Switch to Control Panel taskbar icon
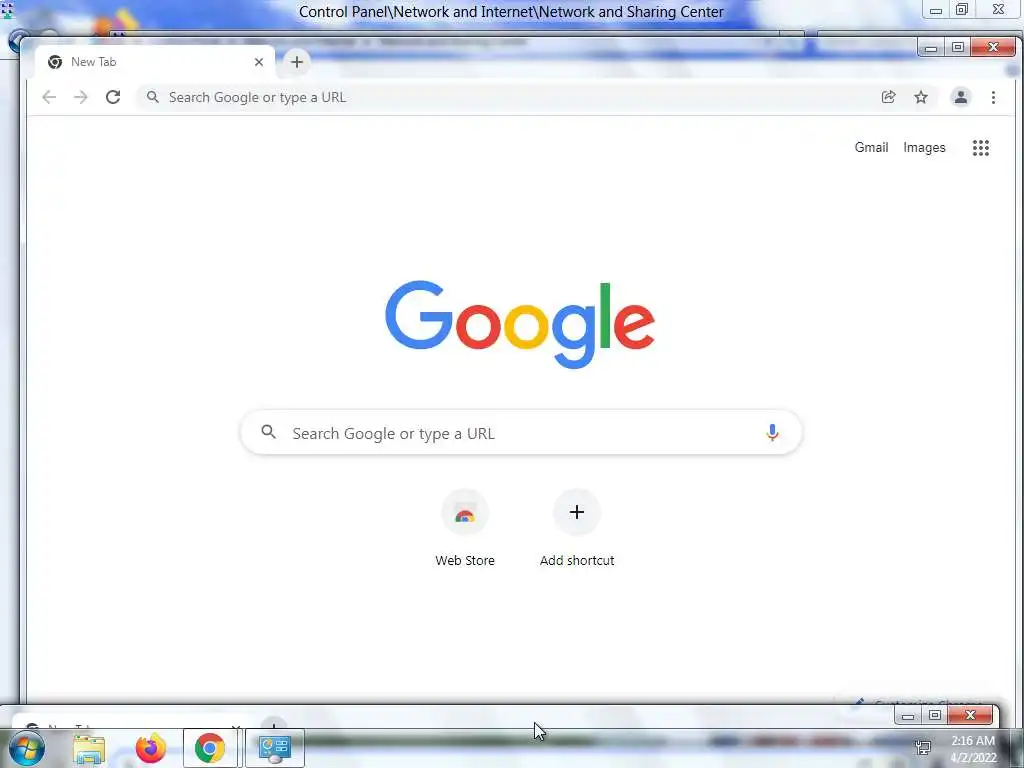This screenshot has width=1024, height=768. [274, 748]
